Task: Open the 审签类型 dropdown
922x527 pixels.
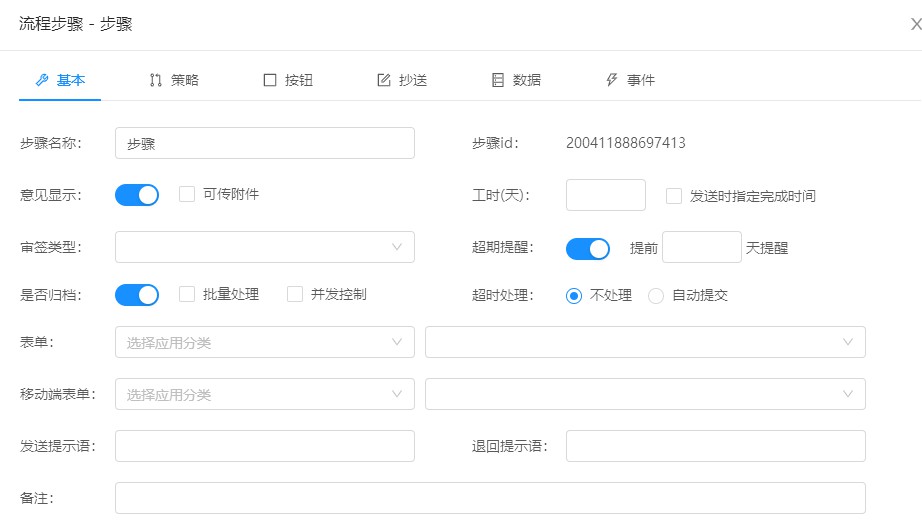Action: point(265,247)
